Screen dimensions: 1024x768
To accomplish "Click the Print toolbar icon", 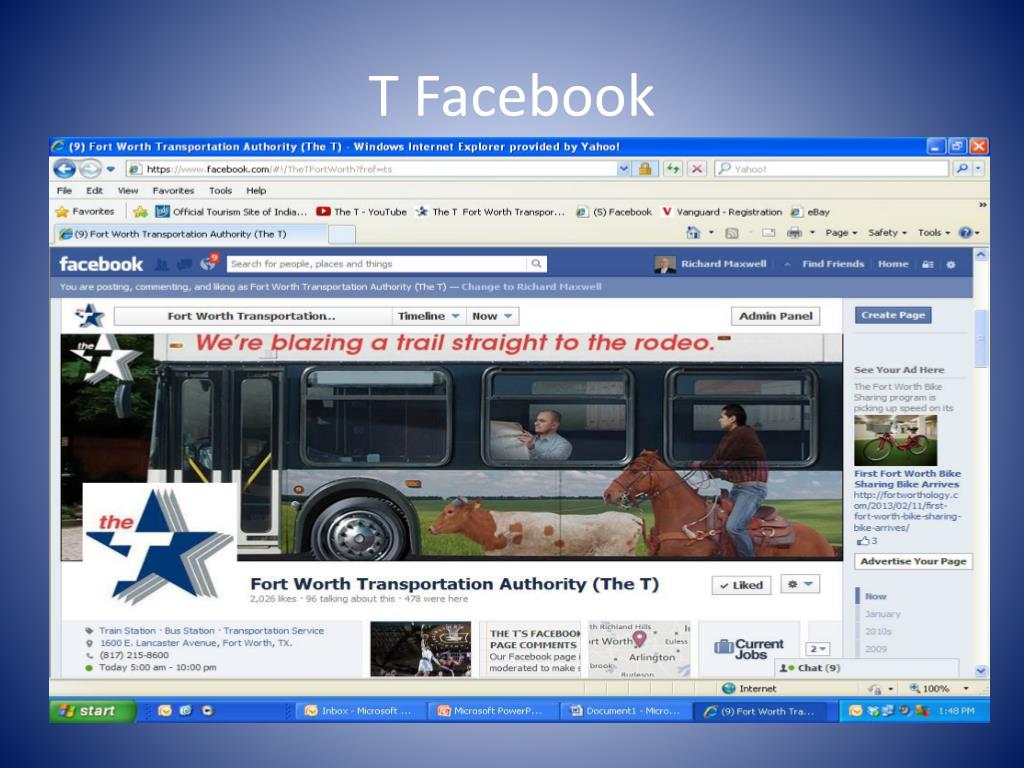I will [x=794, y=232].
